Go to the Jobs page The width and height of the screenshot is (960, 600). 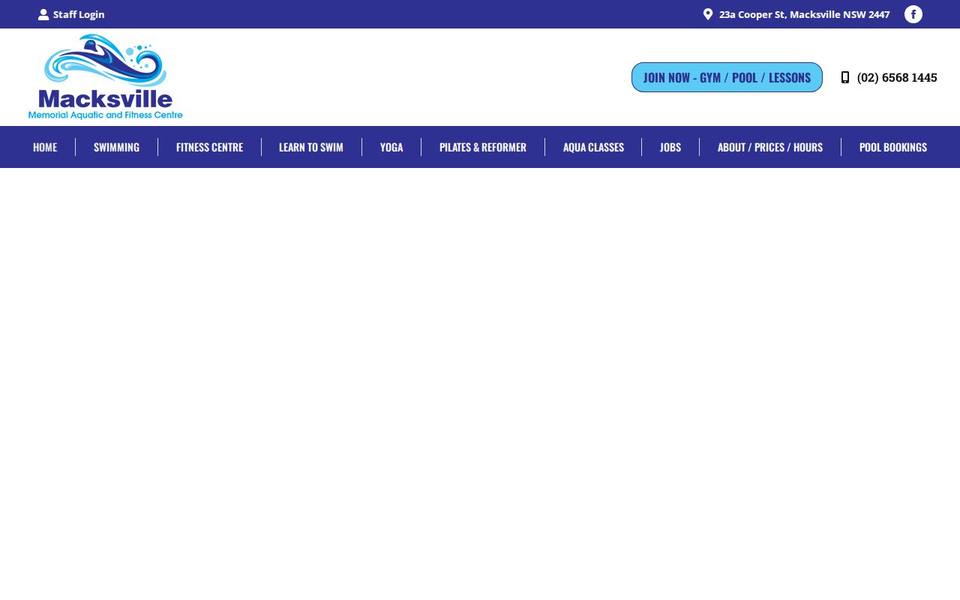(x=670, y=147)
